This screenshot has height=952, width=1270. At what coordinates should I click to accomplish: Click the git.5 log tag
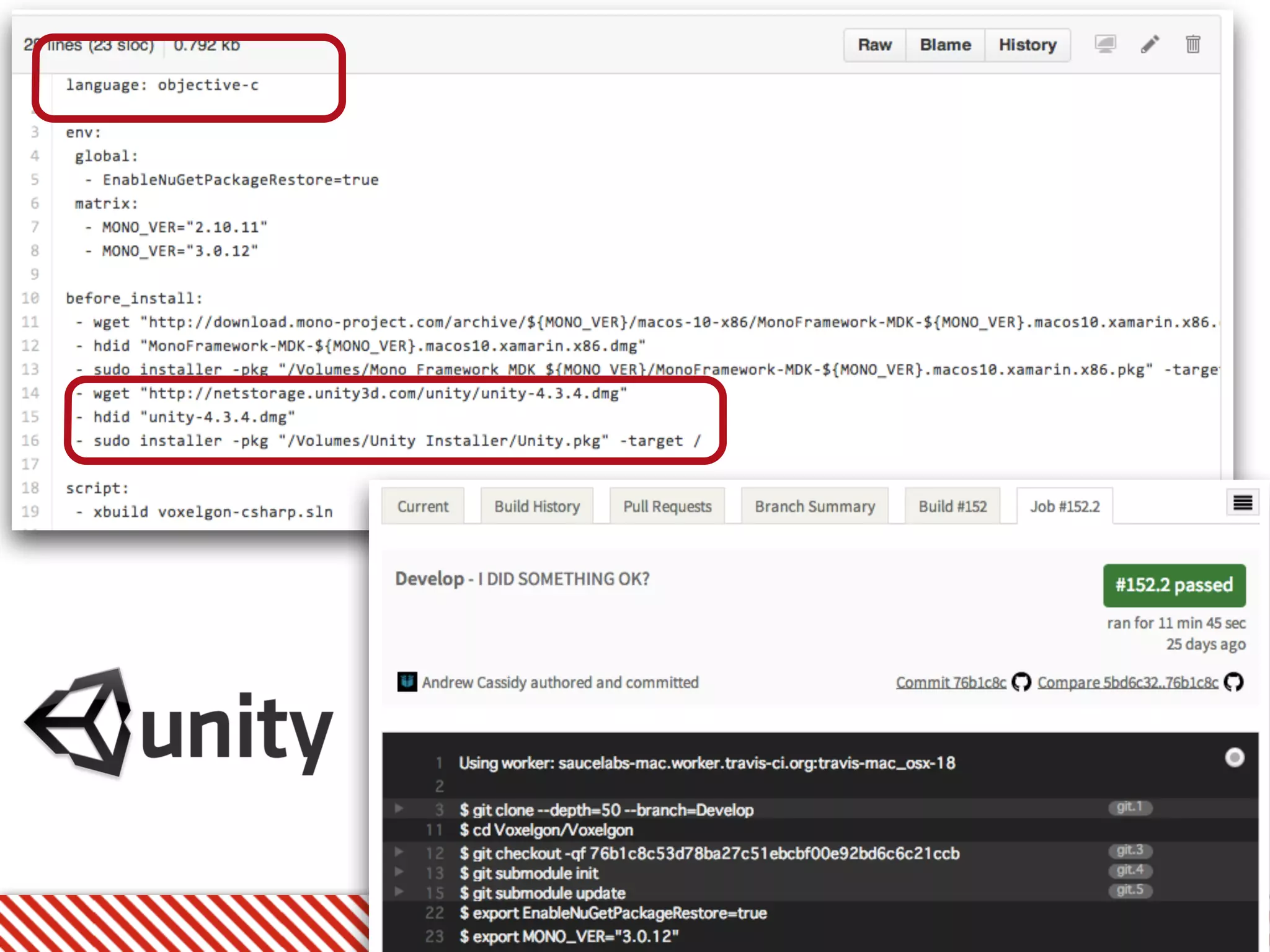(x=1130, y=890)
